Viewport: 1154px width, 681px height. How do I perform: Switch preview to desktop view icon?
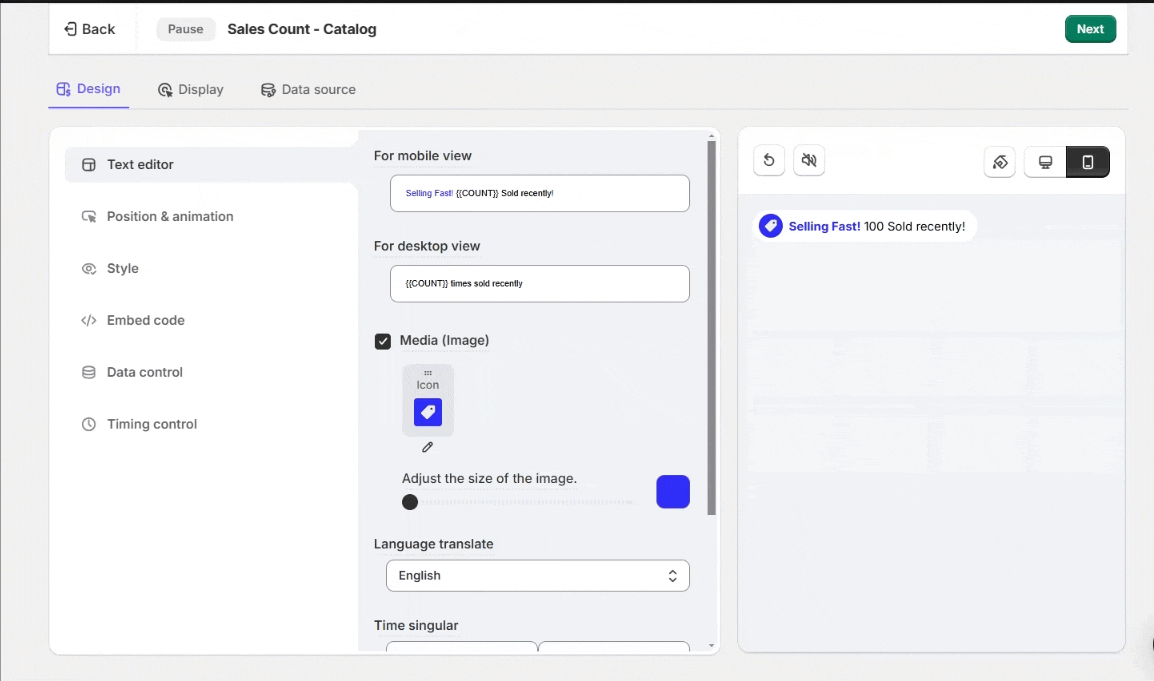(1045, 162)
